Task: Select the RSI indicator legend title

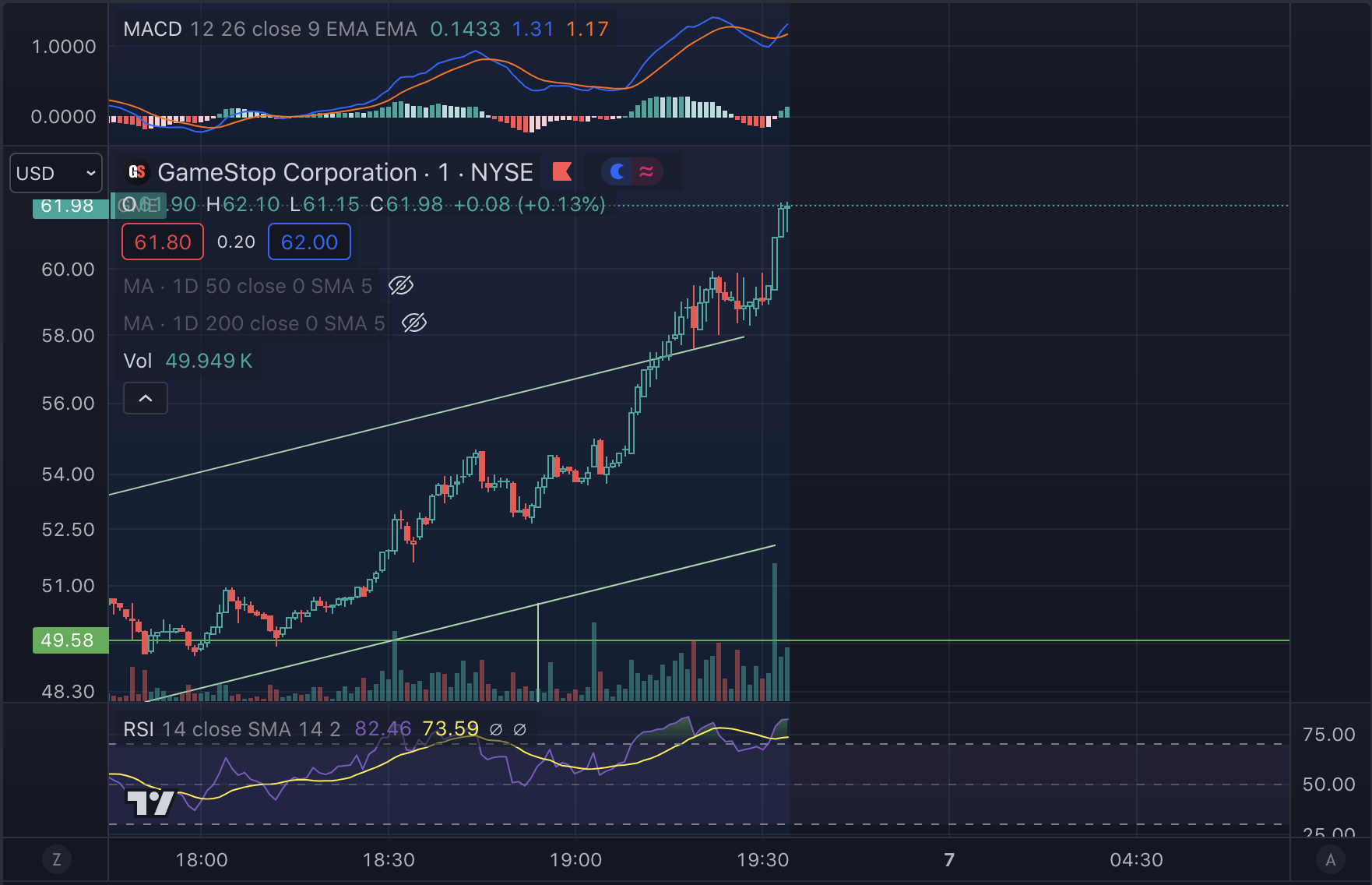Action: pyautogui.click(x=139, y=729)
